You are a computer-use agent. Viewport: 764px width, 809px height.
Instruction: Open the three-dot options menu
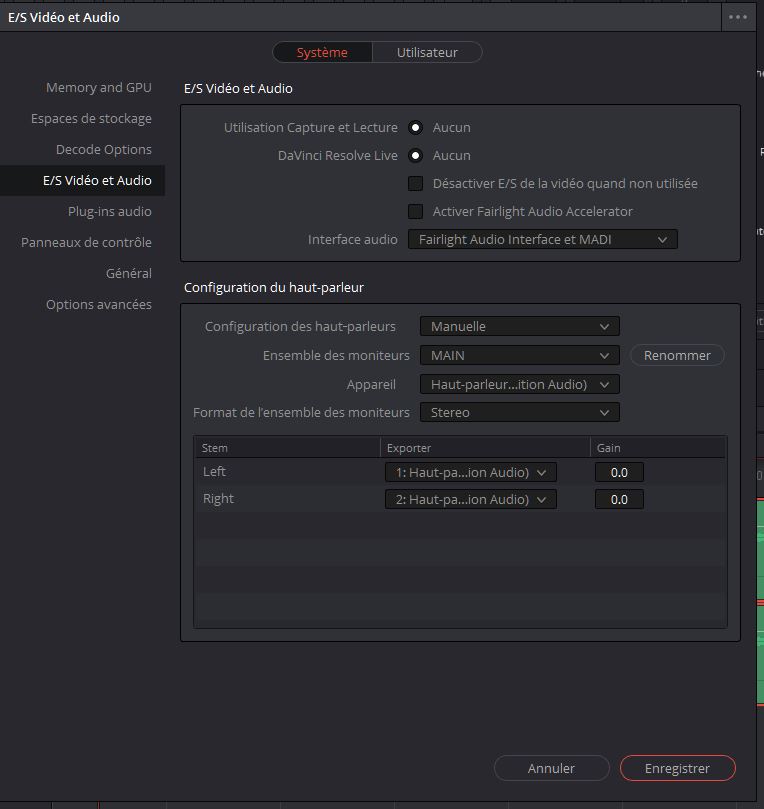(x=738, y=17)
